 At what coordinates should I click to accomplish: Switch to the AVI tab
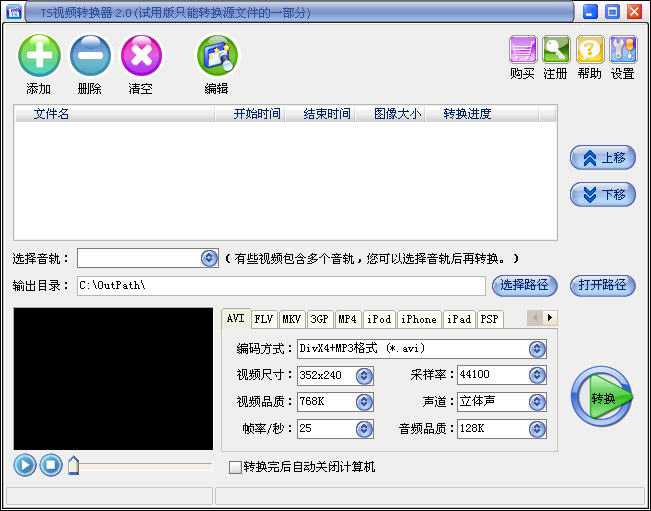pyautogui.click(x=236, y=318)
